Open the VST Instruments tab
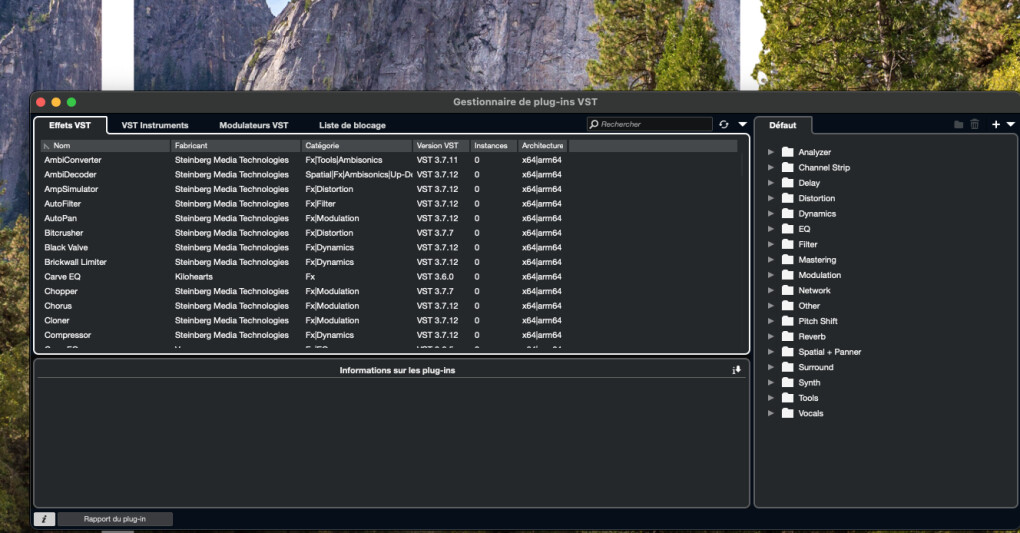 (155, 125)
